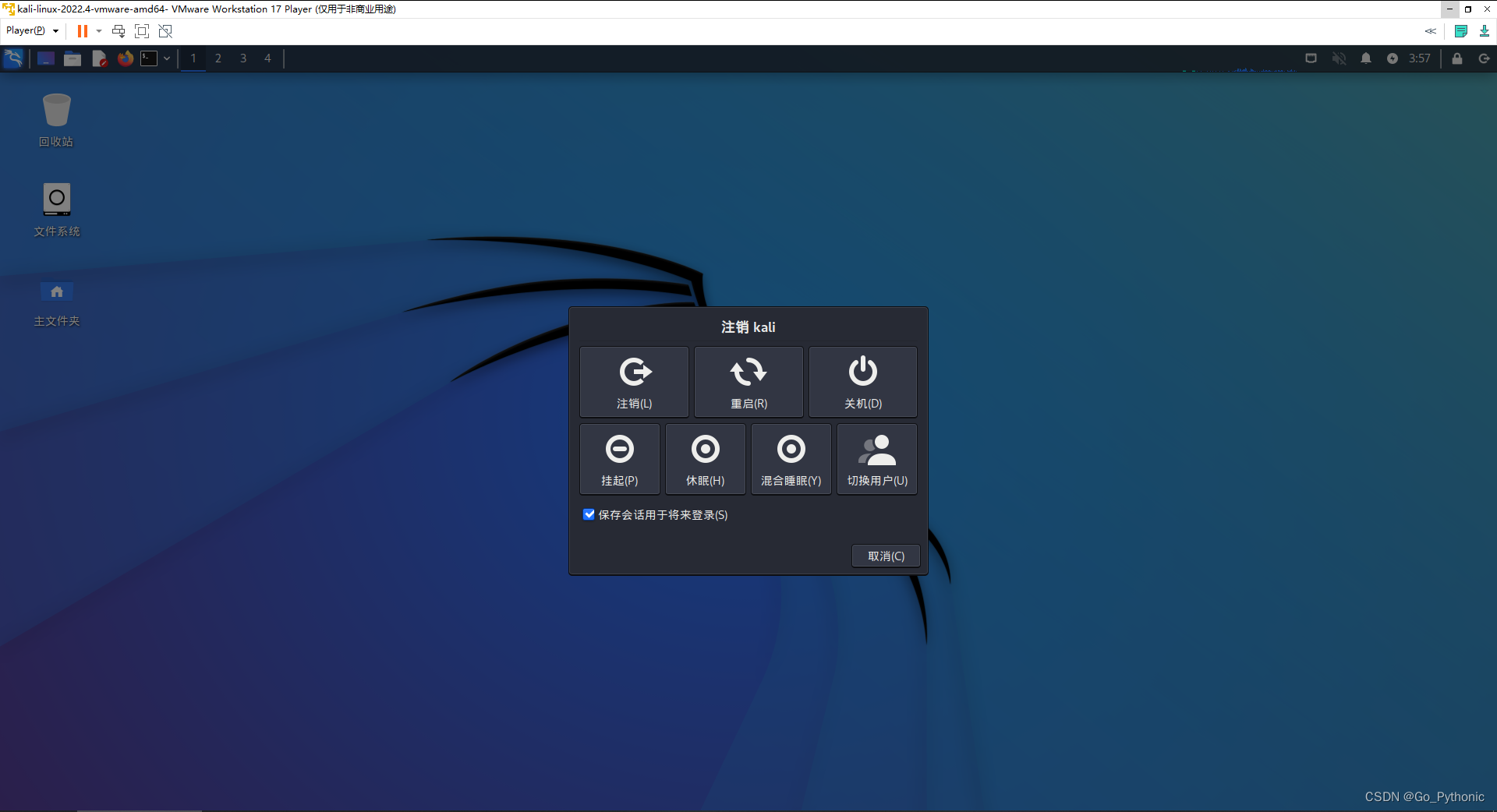The width and height of the screenshot is (1497, 812).
Task: Choose hybrid sleep 混合睡眠(Y)
Action: coord(791,459)
